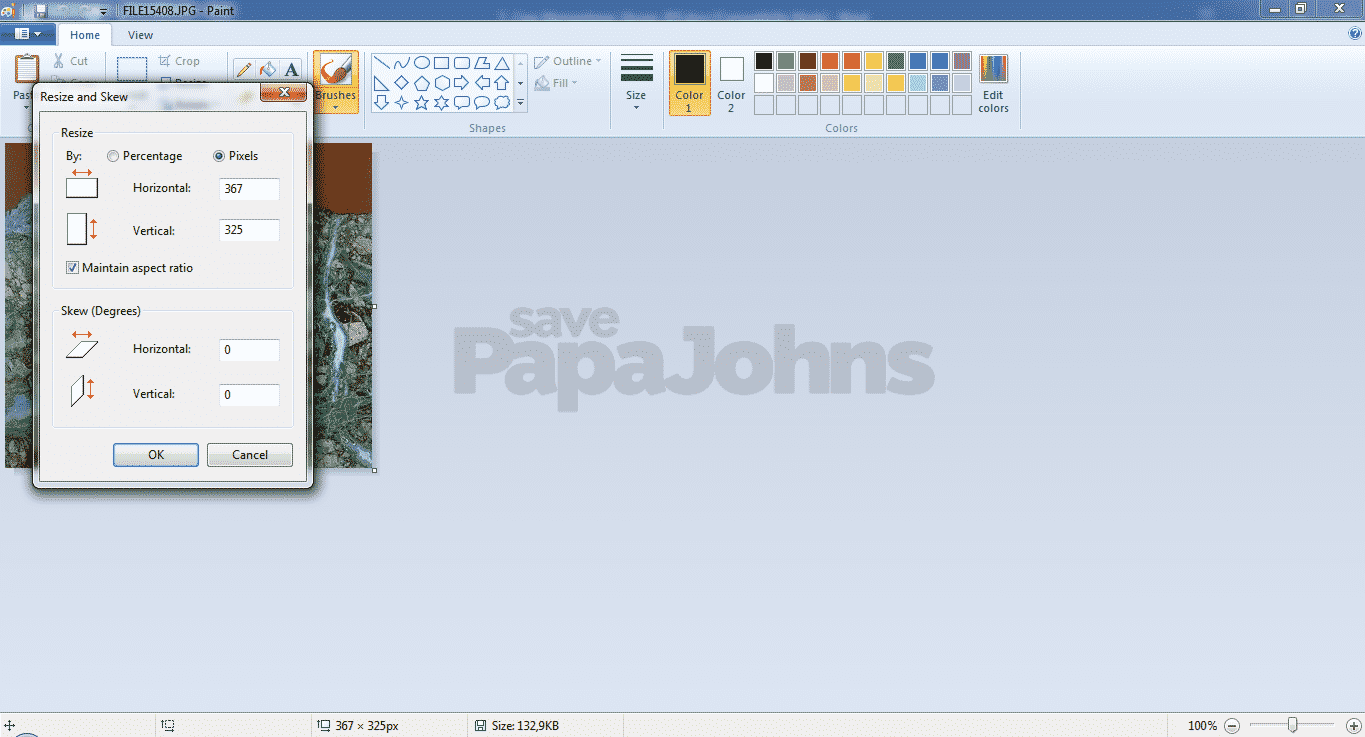Pick the Curve shape

[401, 62]
